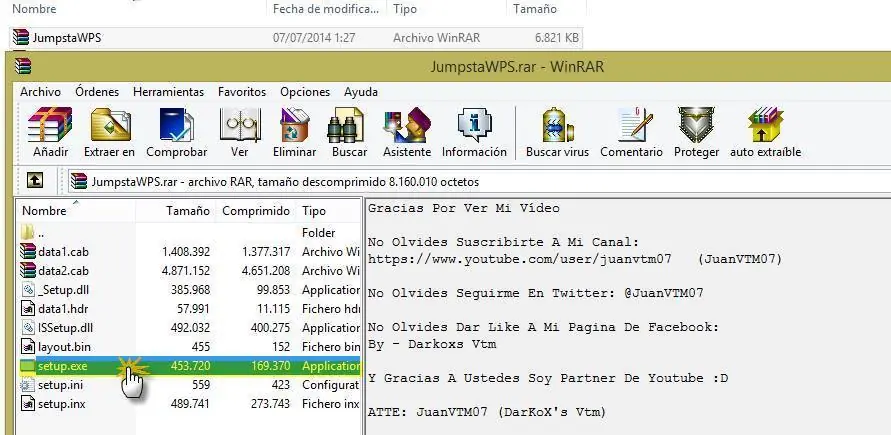891x435 pixels.
Task: Click the 'Fichero inx' type cell
Action: (x=331, y=404)
